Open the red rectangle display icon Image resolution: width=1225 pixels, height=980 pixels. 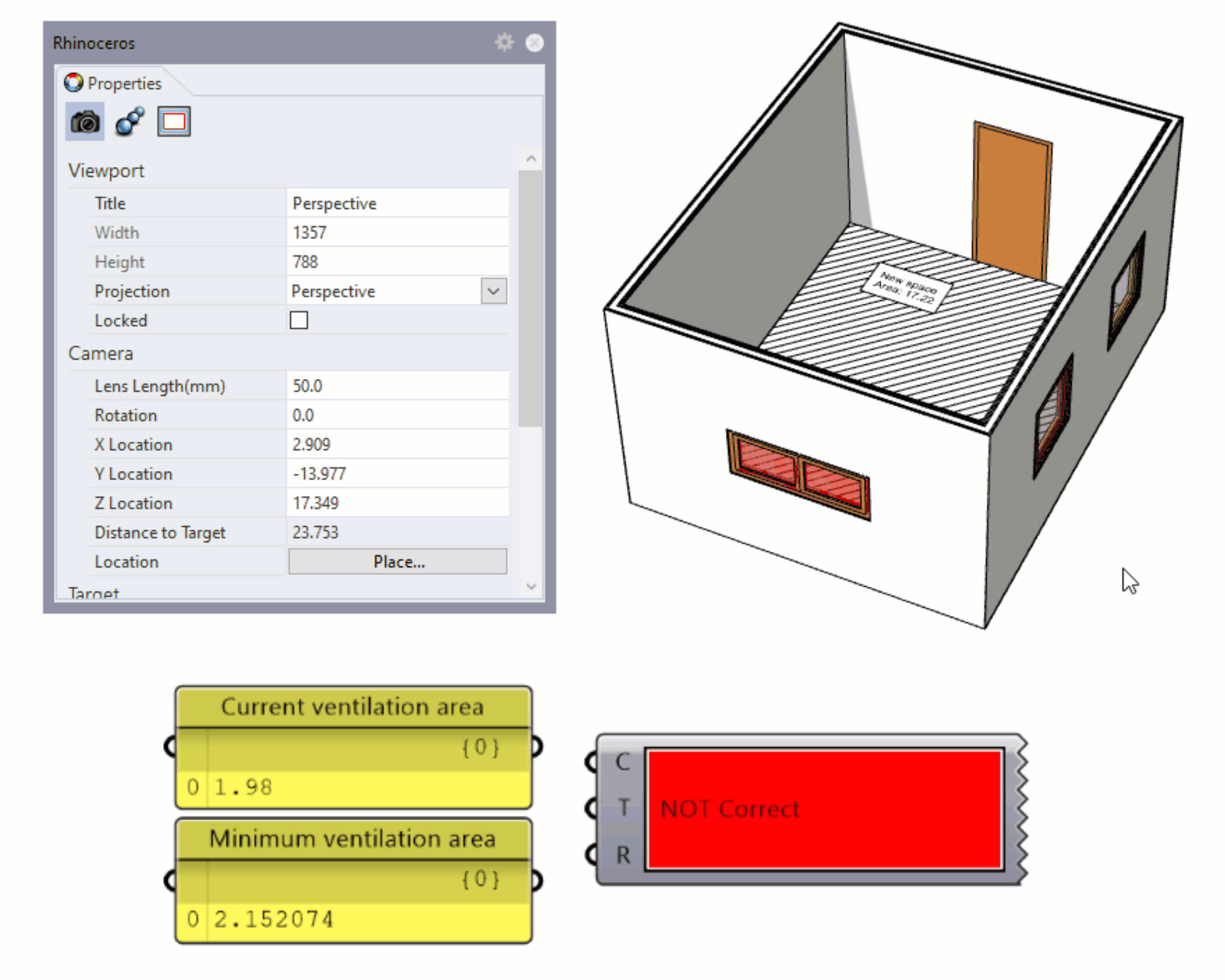[174, 122]
